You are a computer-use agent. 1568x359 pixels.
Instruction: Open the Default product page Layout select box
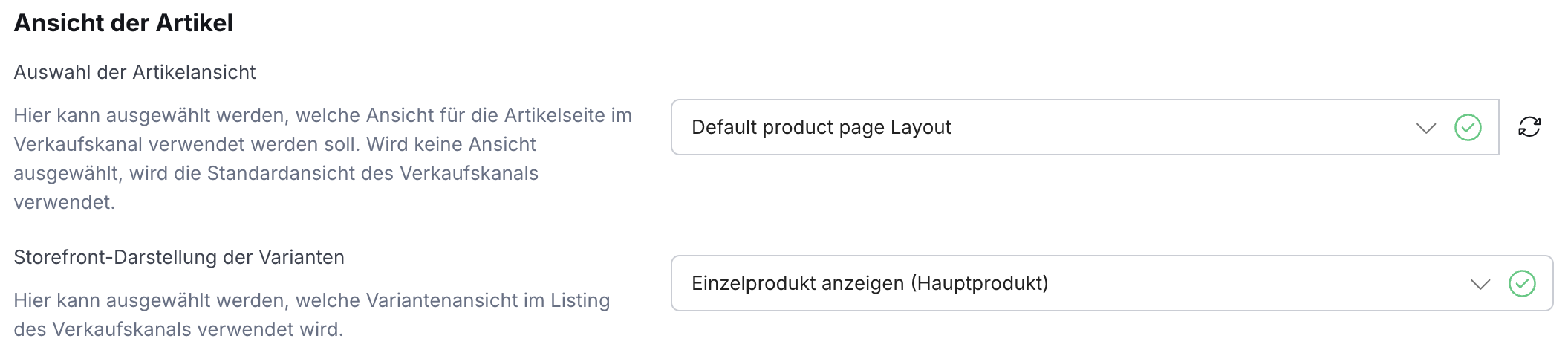tap(1084, 127)
